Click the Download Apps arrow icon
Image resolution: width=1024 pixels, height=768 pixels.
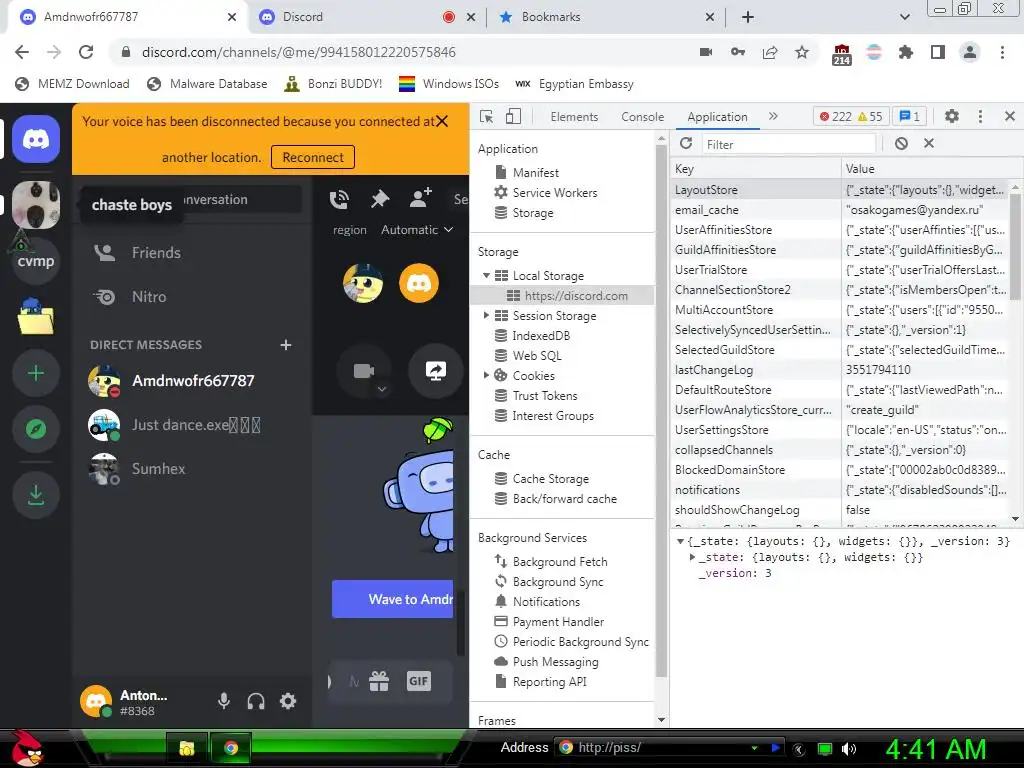point(36,495)
